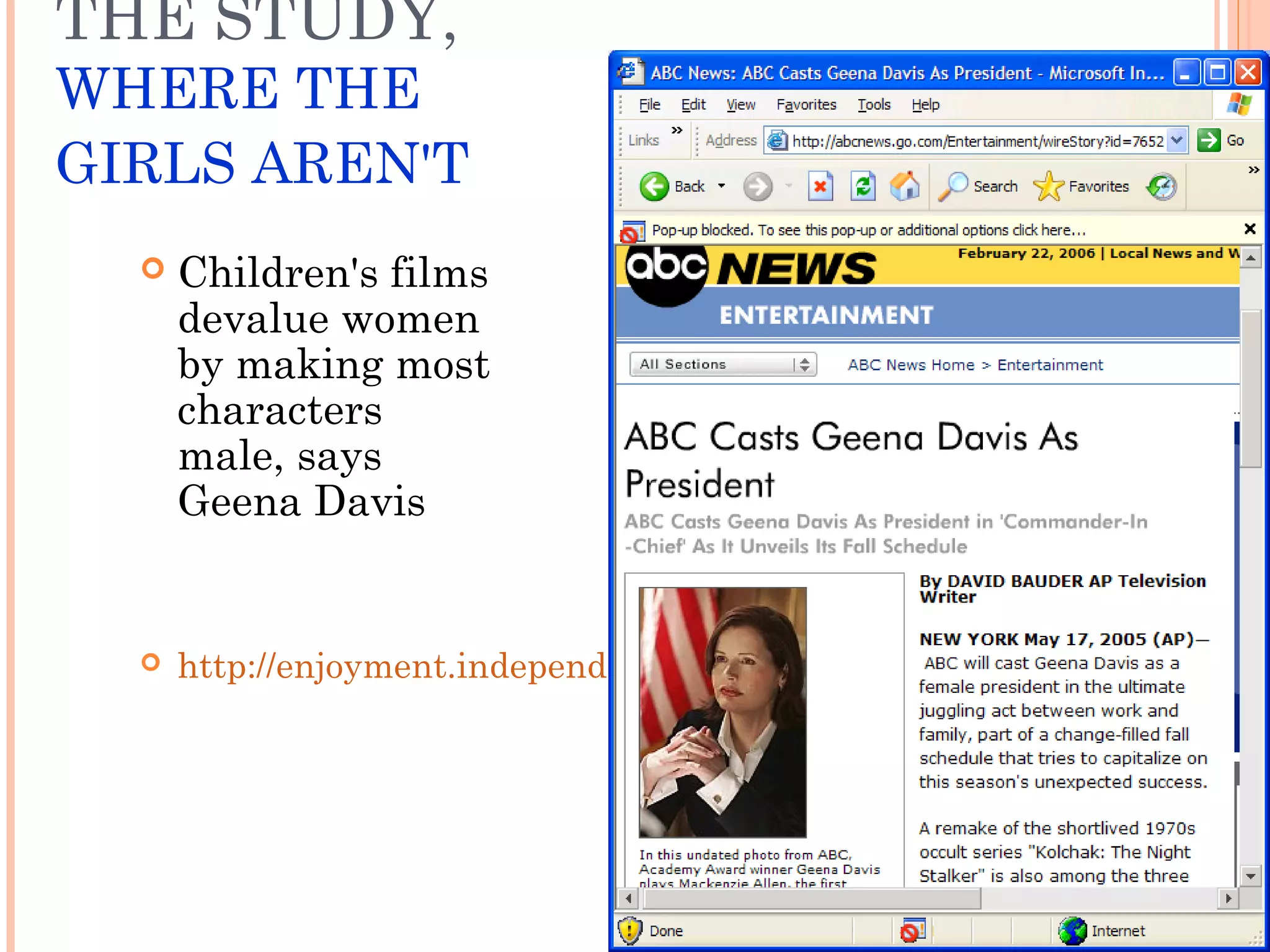Viewport: 1270px width, 952px height.
Task: Click the Home page icon
Action: (905, 186)
